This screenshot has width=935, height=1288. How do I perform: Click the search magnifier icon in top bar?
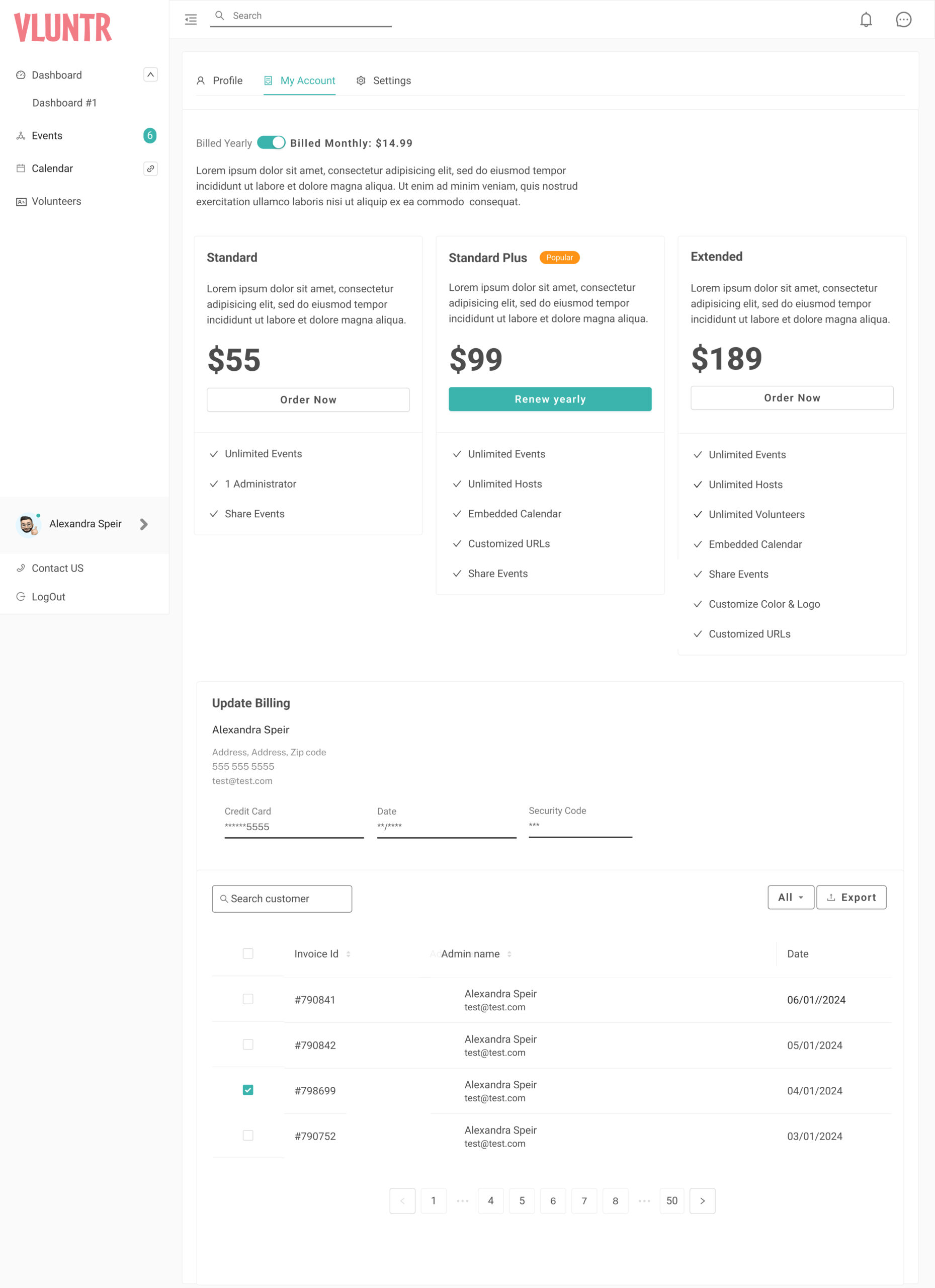[220, 15]
